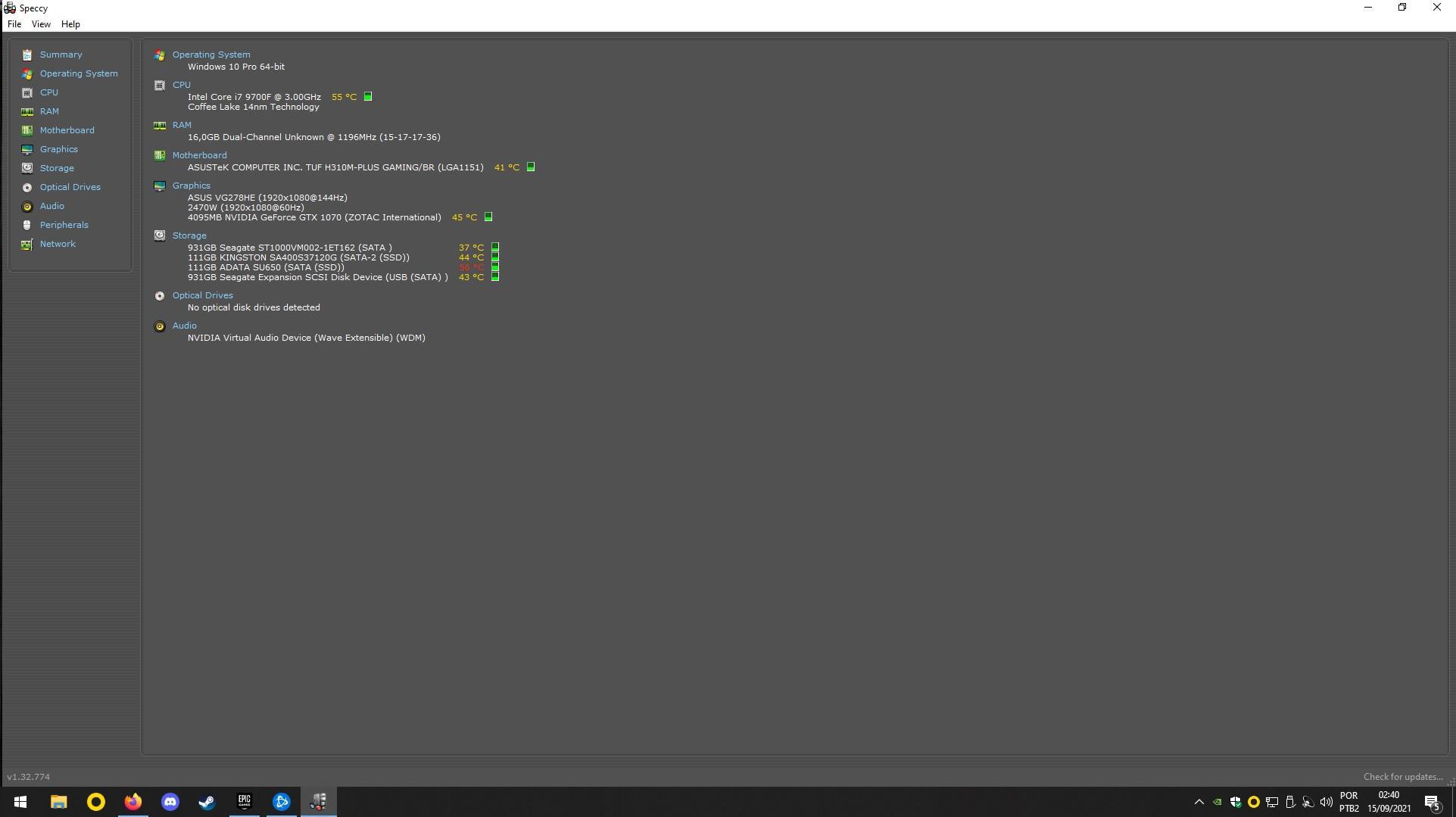This screenshot has height=817, width=1456.
Task: Click the Audio speaker sidebar icon
Action: pos(27,206)
